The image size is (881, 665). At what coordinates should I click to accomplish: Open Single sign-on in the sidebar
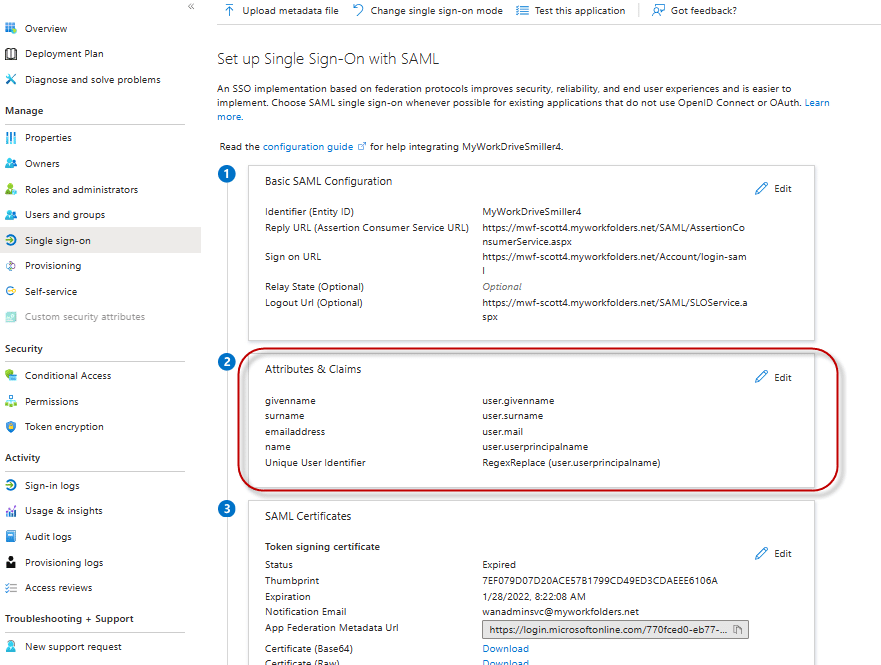(x=59, y=240)
